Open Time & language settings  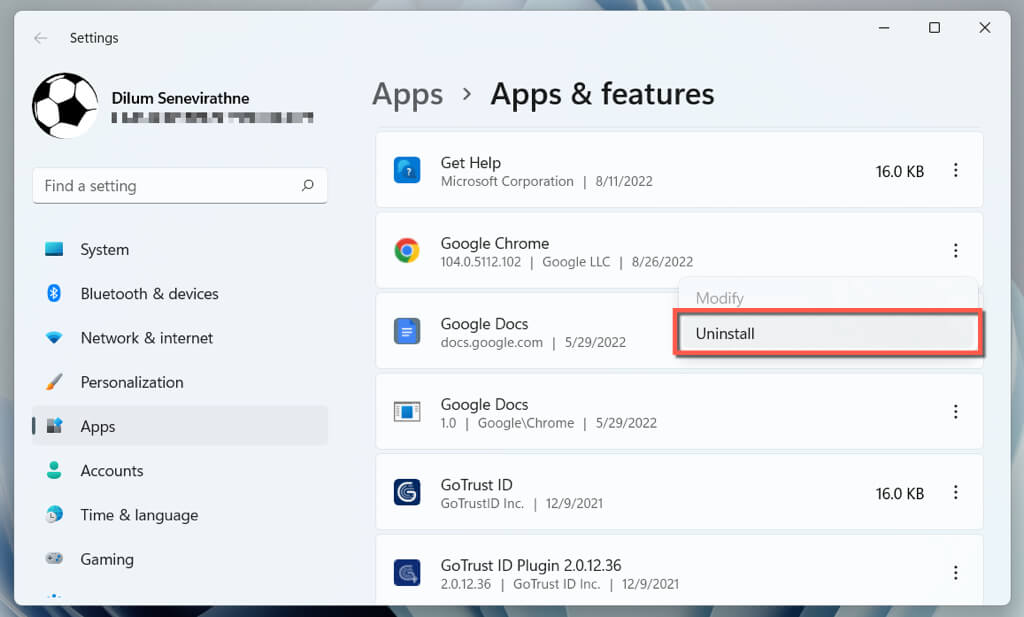pyautogui.click(x=180, y=514)
